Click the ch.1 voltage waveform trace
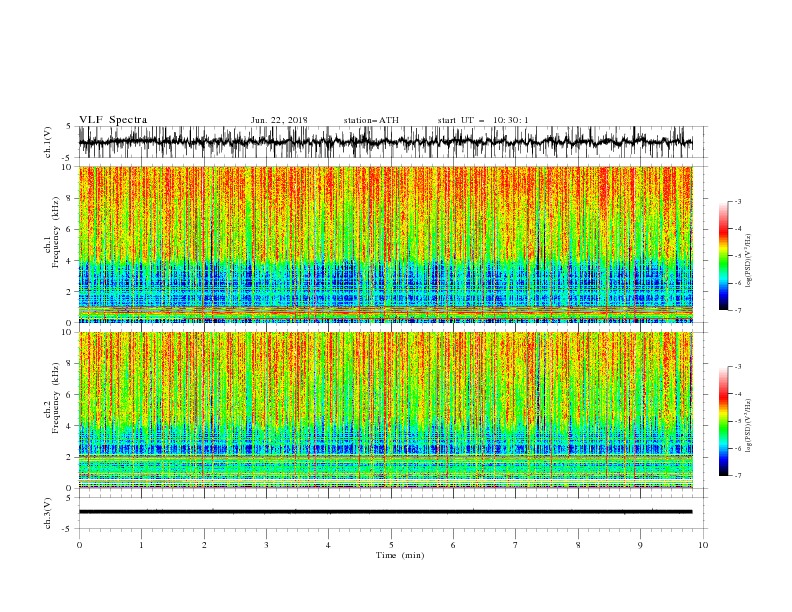The width and height of the screenshot is (792, 612). pos(385,142)
